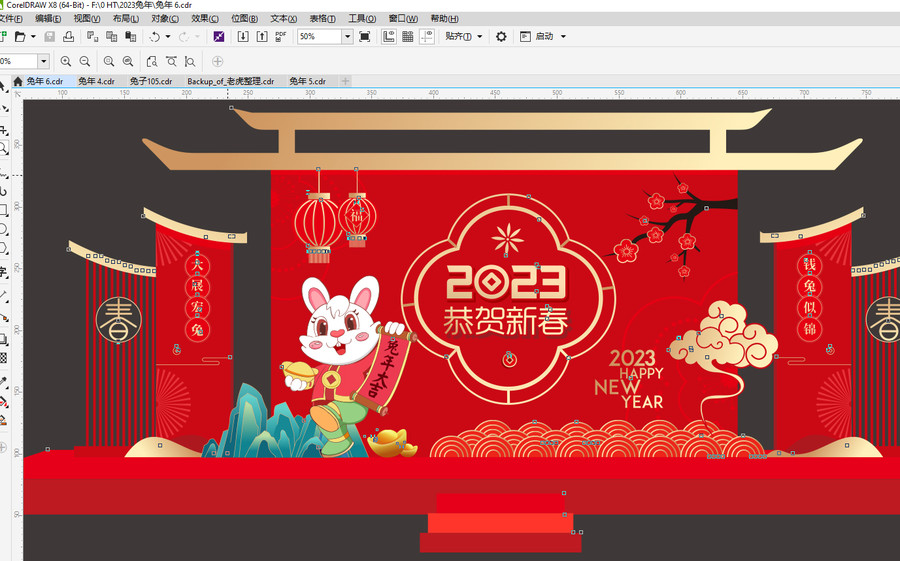Open the 编辑 menu

click(x=48, y=19)
